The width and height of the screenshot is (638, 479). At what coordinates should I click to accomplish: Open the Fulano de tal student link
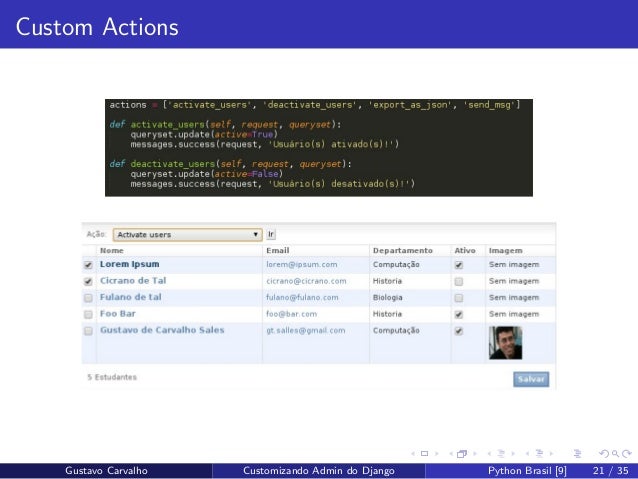131,297
